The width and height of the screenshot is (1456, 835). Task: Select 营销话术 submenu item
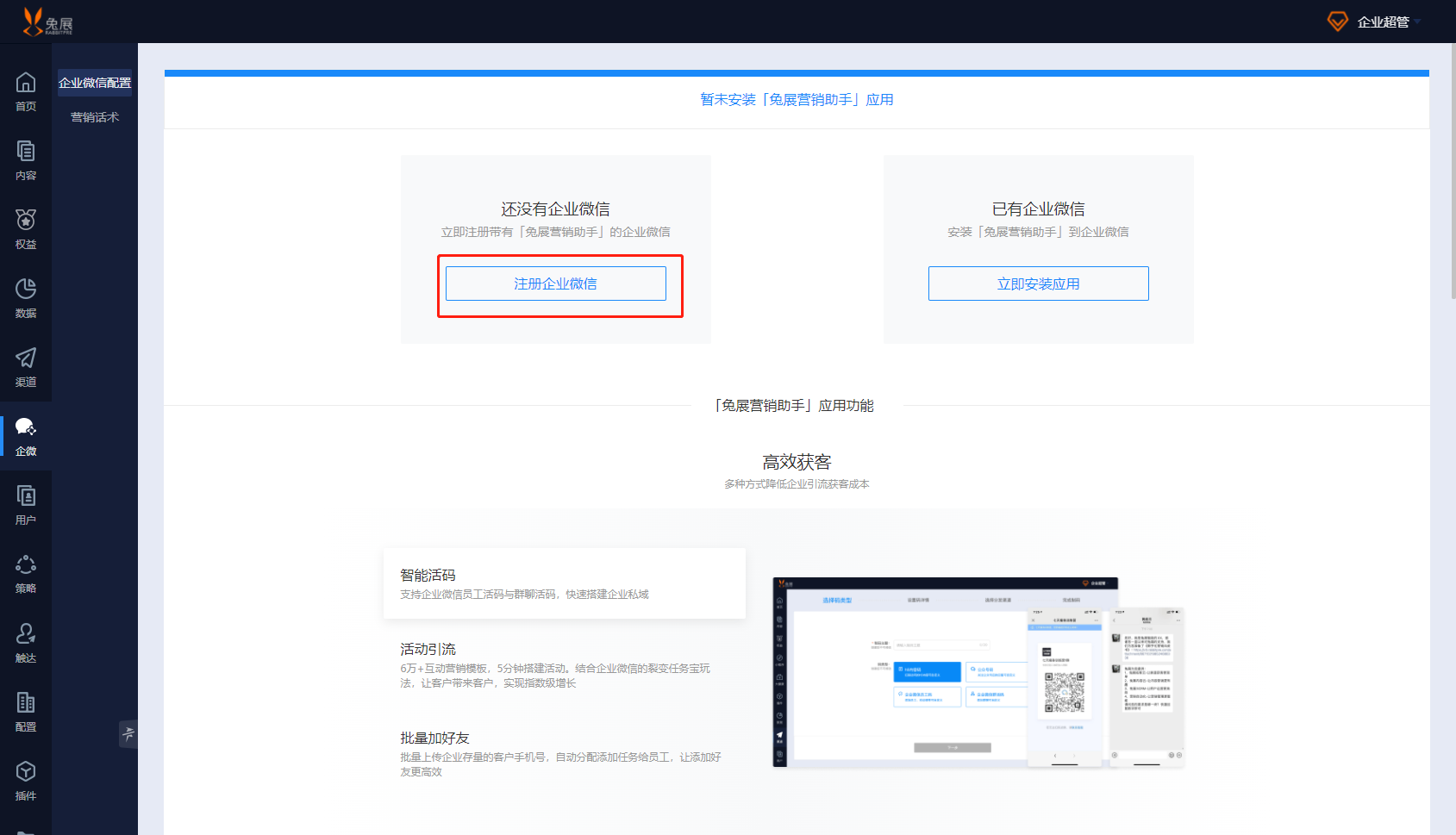(x=95, y=117)
